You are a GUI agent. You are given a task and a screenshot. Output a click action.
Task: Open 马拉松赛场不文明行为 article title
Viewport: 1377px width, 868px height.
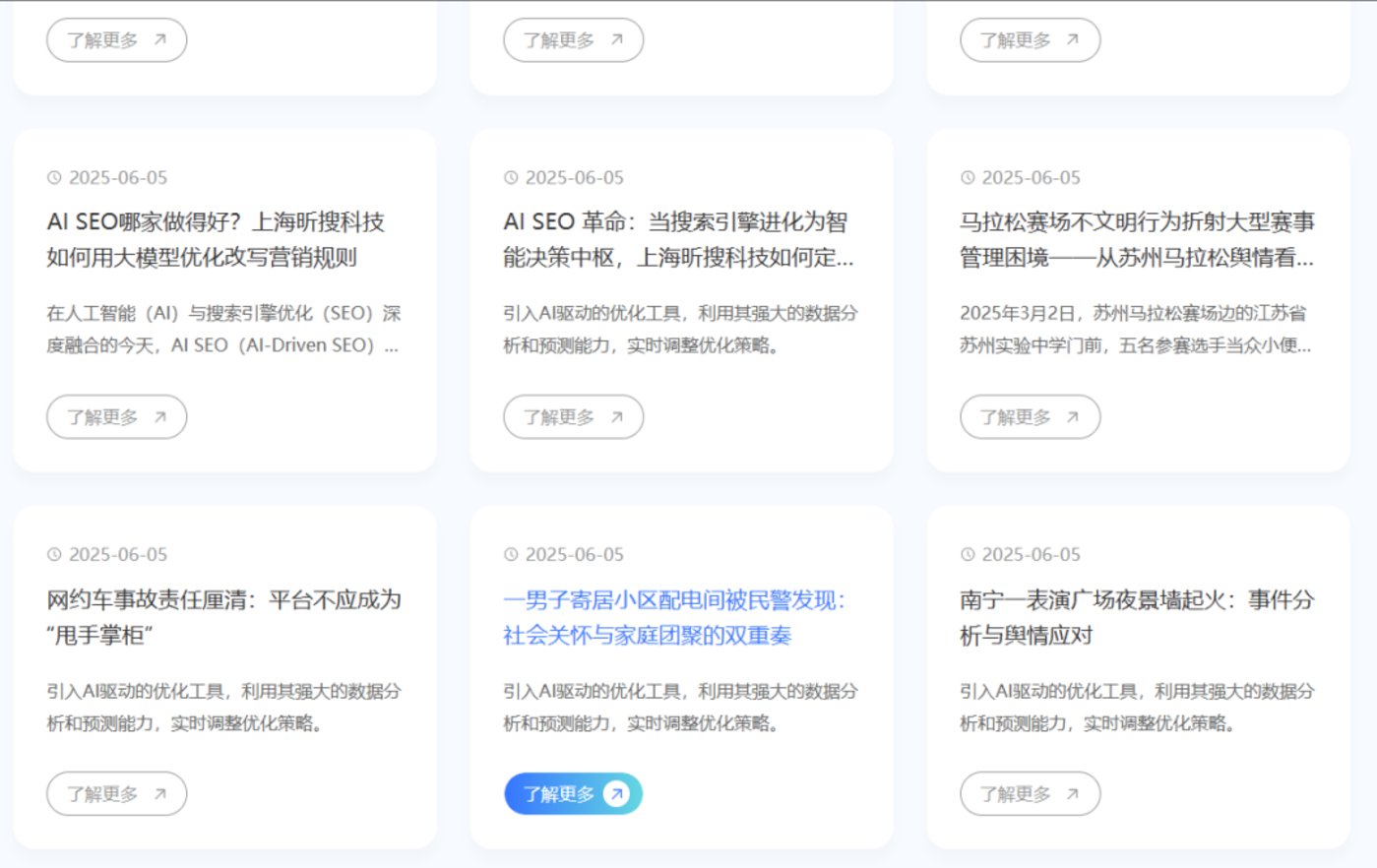coord(1137,240)
